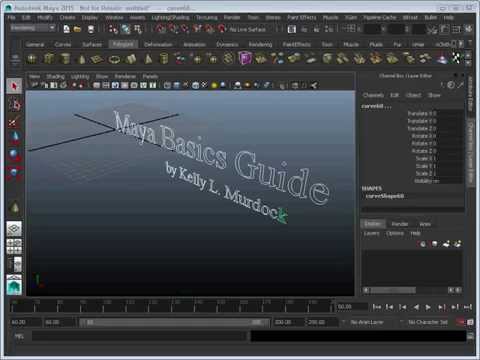
Task: Open the No Character Set dropdown
Action: [427, 322]
